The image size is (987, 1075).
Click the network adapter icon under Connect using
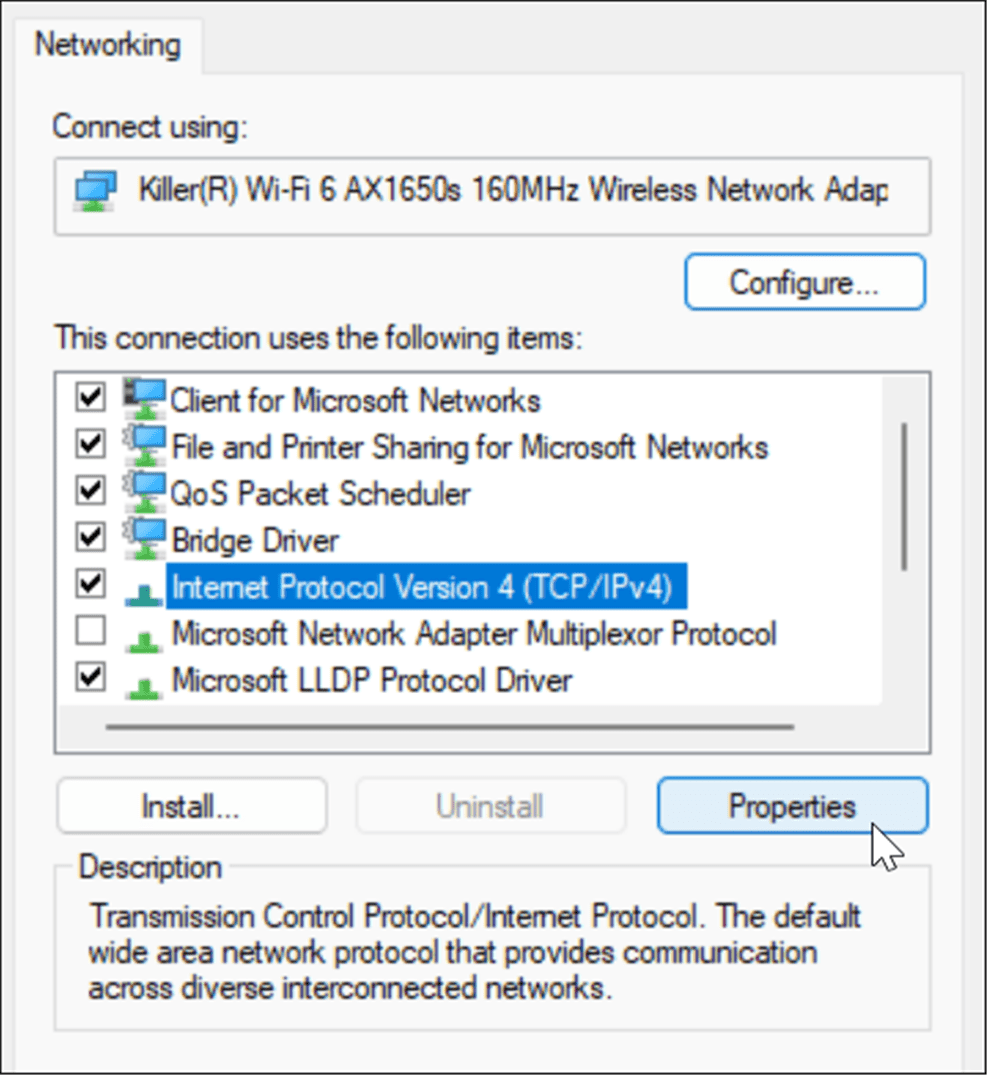[x=95, y=191]
